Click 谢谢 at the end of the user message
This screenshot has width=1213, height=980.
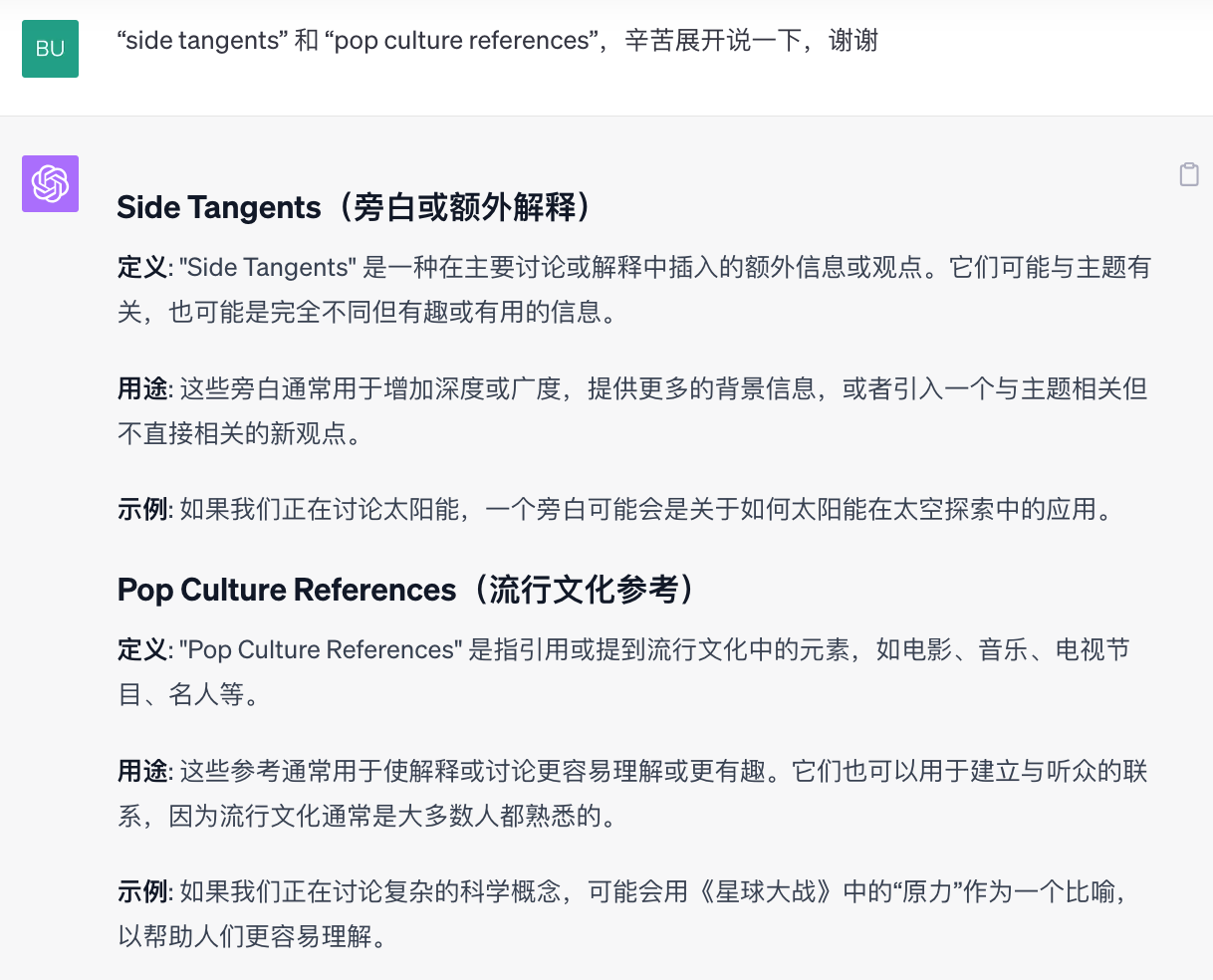point(853,41)
